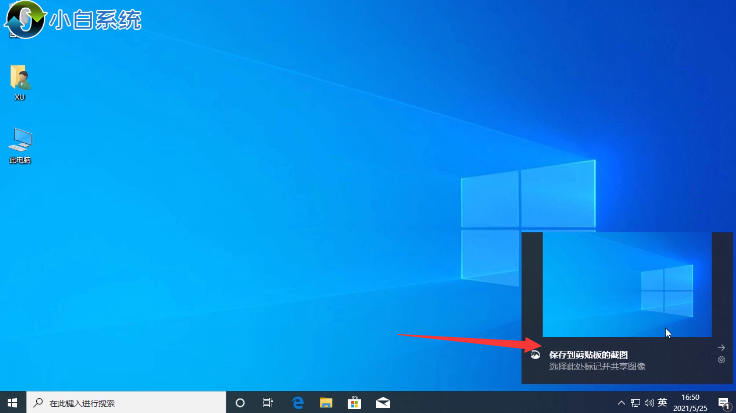Open Task View on the taskbar

(x=268, y=402)
